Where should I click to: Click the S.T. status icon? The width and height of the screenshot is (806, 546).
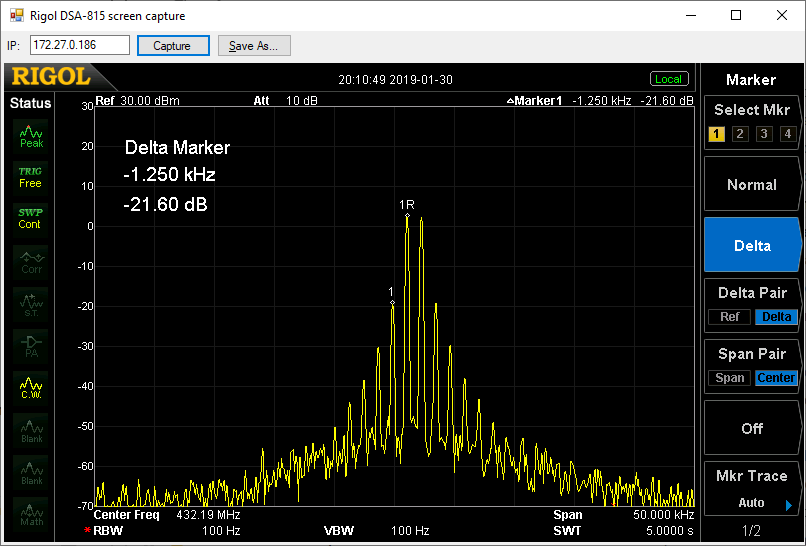(31, 304)
